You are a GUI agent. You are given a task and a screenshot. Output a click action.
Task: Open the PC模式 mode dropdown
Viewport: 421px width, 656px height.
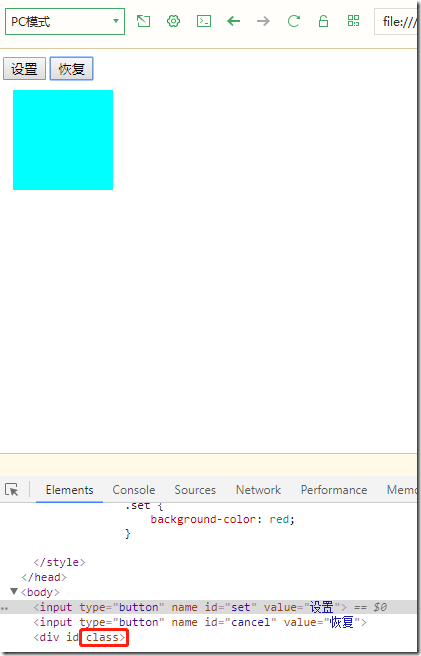65,21
